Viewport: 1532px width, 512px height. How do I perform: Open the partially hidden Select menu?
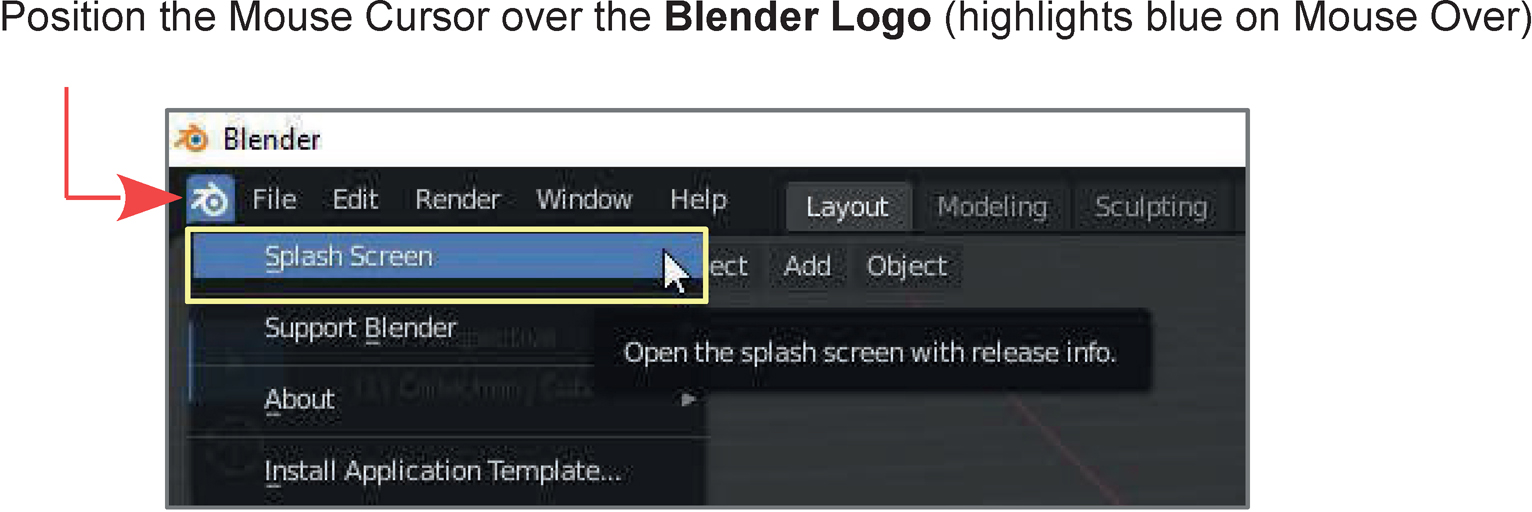click(726, 266)
